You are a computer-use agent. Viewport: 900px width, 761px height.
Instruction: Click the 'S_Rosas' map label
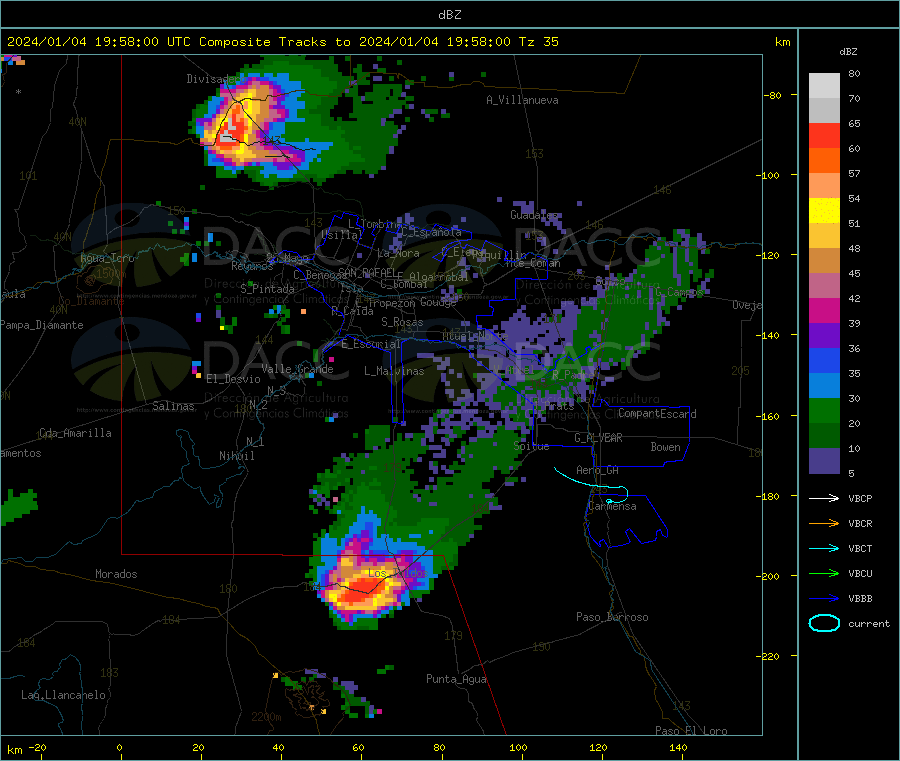point(402,322)
